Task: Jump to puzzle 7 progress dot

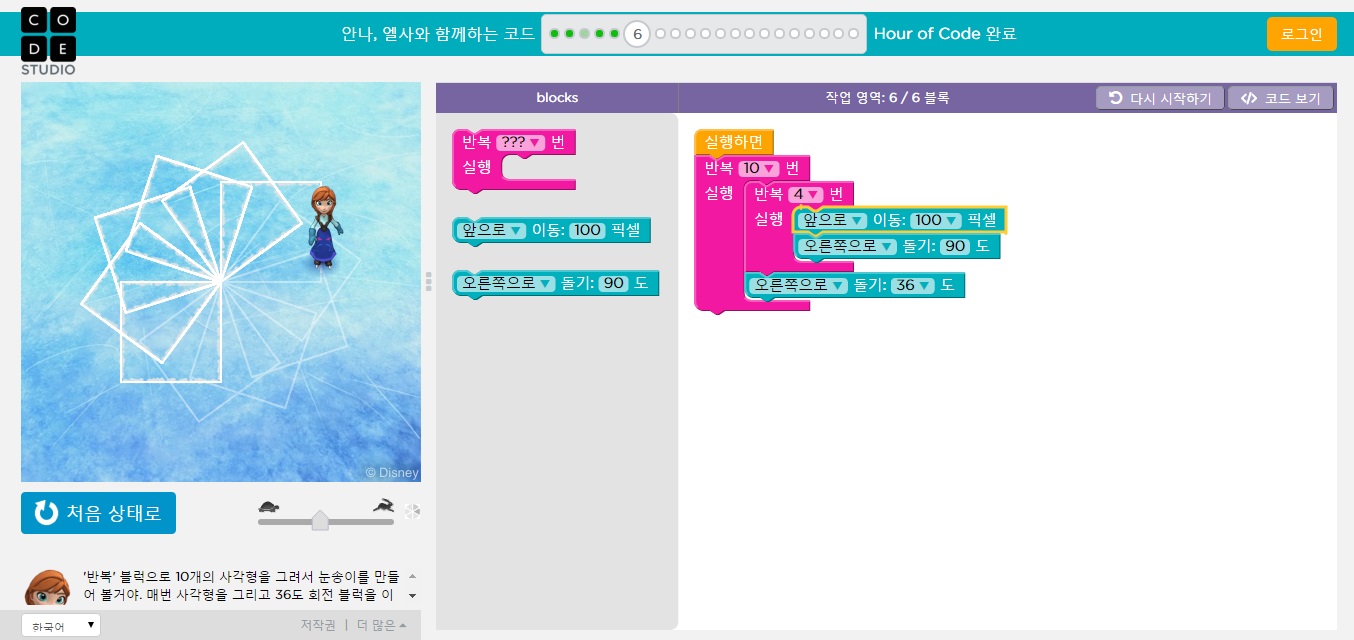Action: (x=660, y=34)
